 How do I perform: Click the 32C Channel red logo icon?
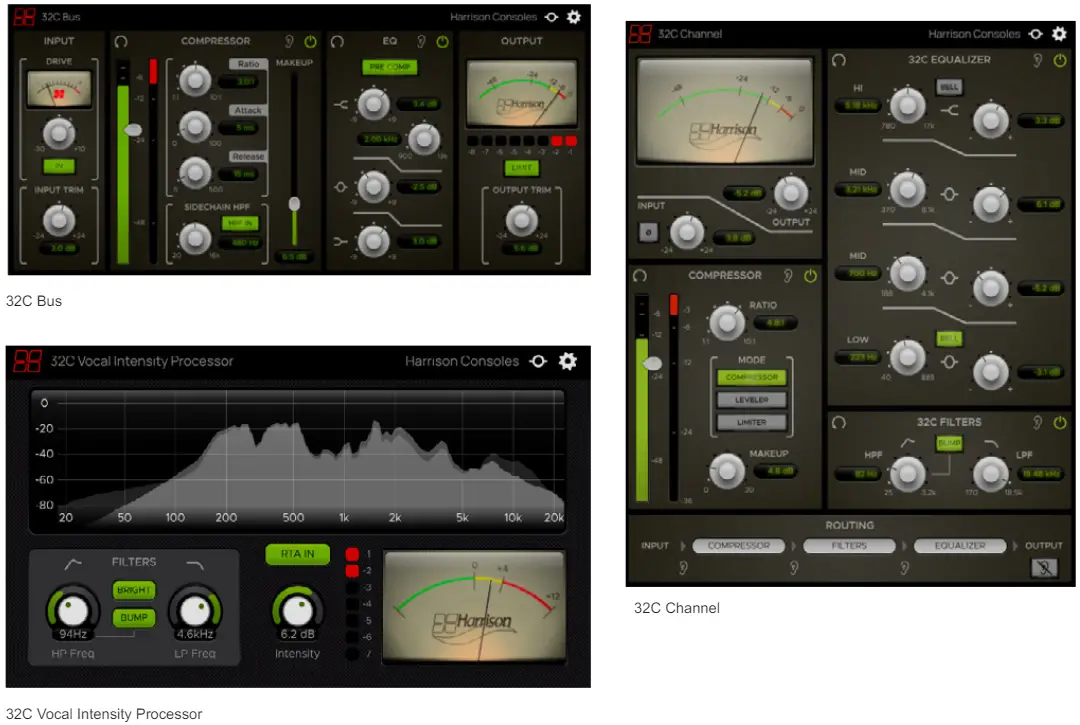[640, 34]
